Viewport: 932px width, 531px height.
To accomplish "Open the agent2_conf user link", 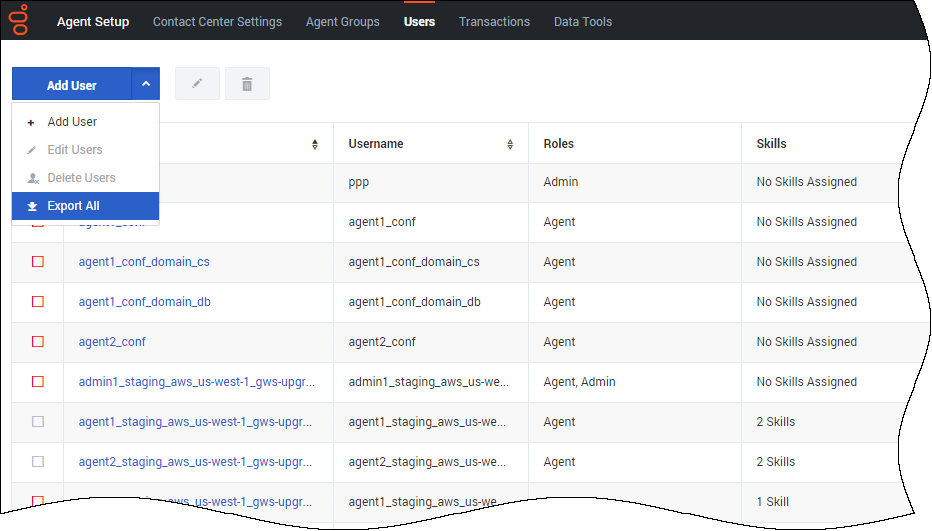I will 112,342.
